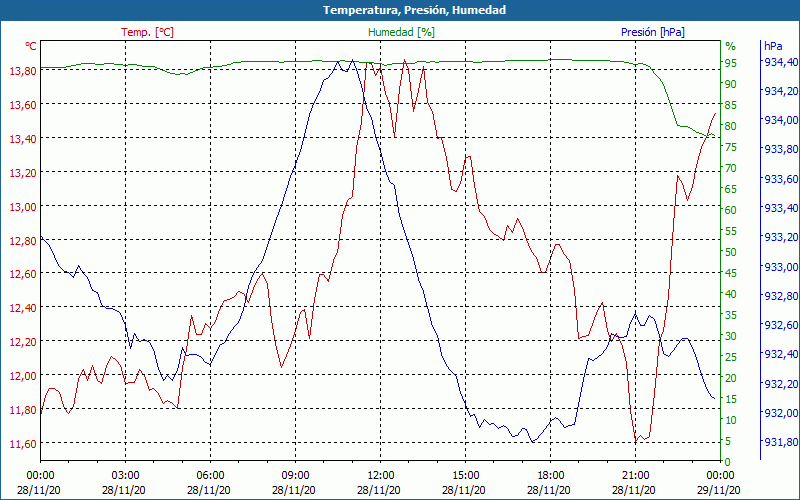
Task: Click the humidity axis value 60
Action: tap(731, 210)
